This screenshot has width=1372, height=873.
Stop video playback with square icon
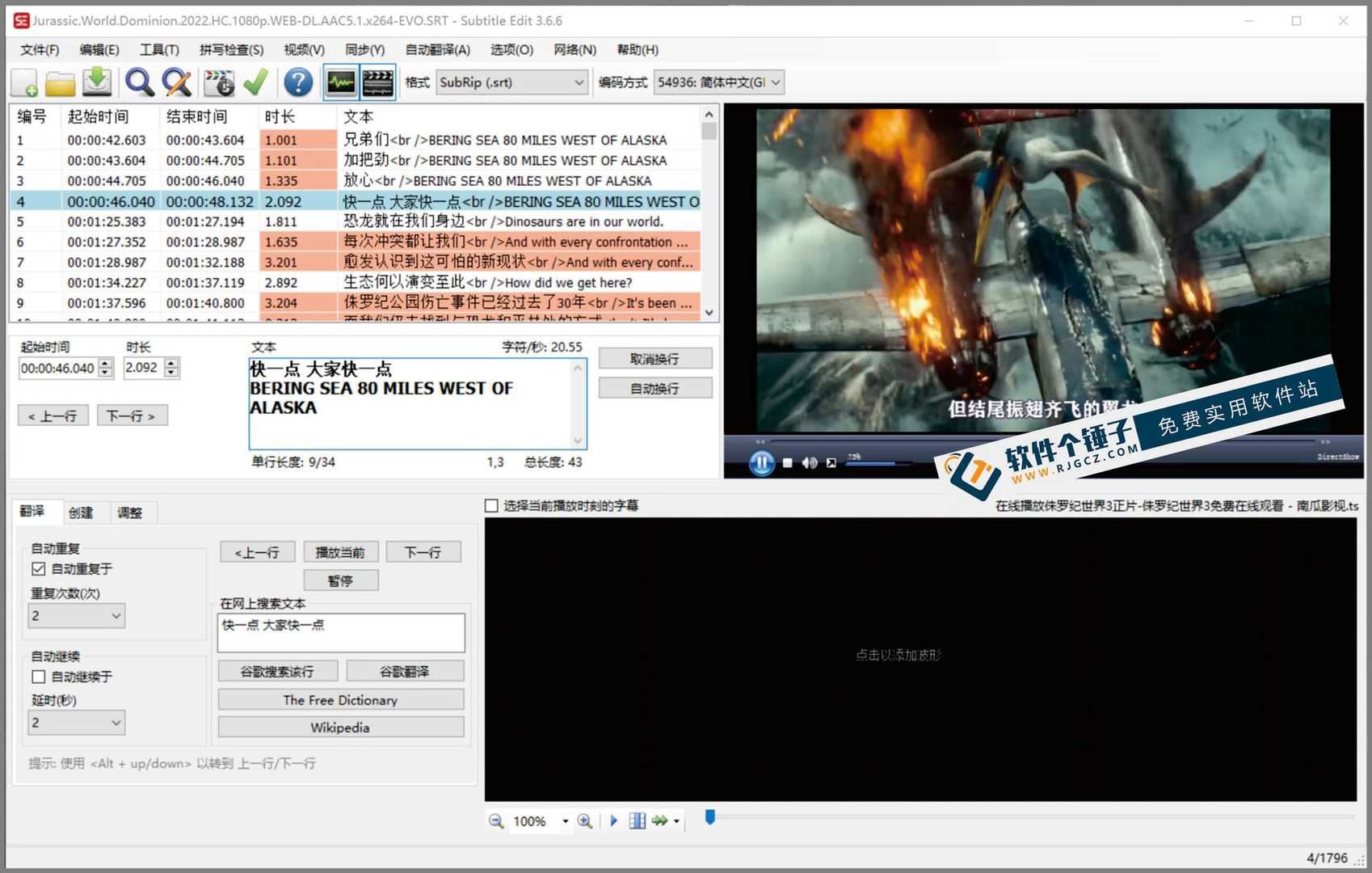[x=787, y=463]
